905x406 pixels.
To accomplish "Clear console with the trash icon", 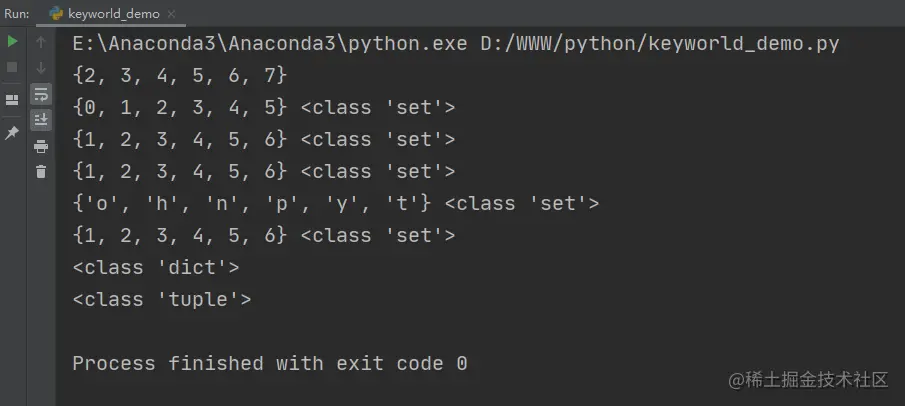I will point(41,172).
